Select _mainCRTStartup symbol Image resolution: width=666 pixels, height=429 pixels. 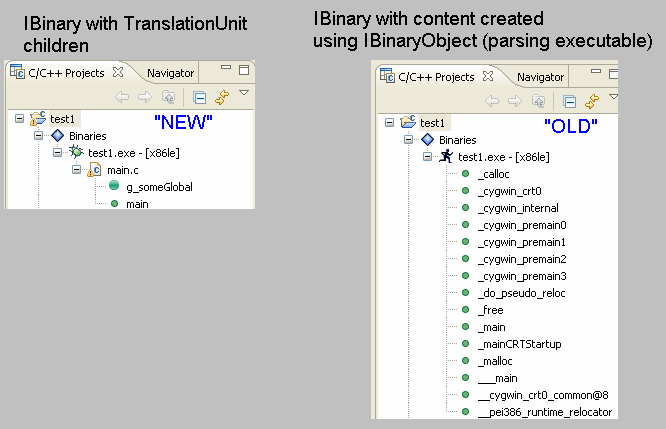[520, 344]
